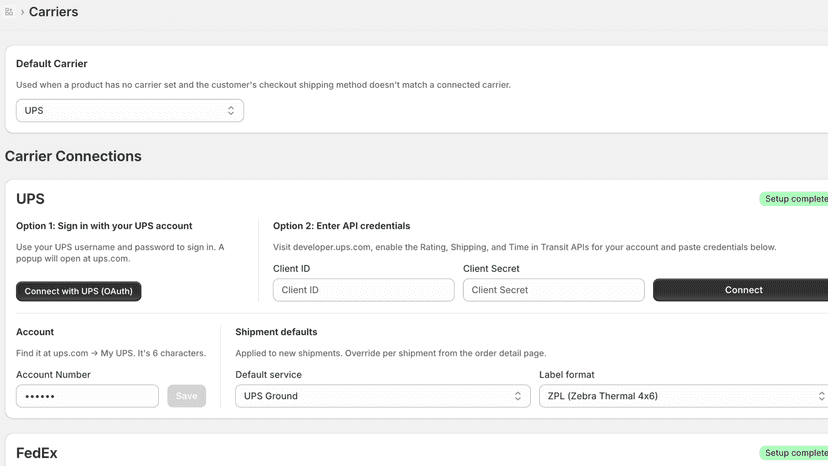
Task: Click the Carrier Connections heading
Action: 73,156
